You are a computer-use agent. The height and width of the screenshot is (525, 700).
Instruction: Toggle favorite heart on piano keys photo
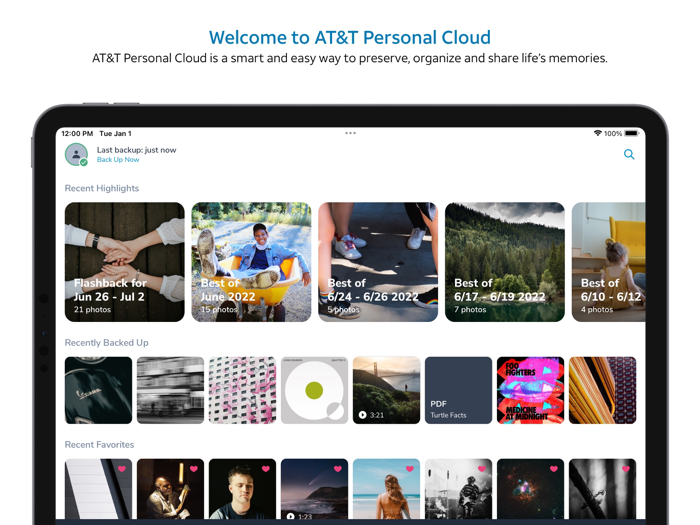[x=122, y=469]
